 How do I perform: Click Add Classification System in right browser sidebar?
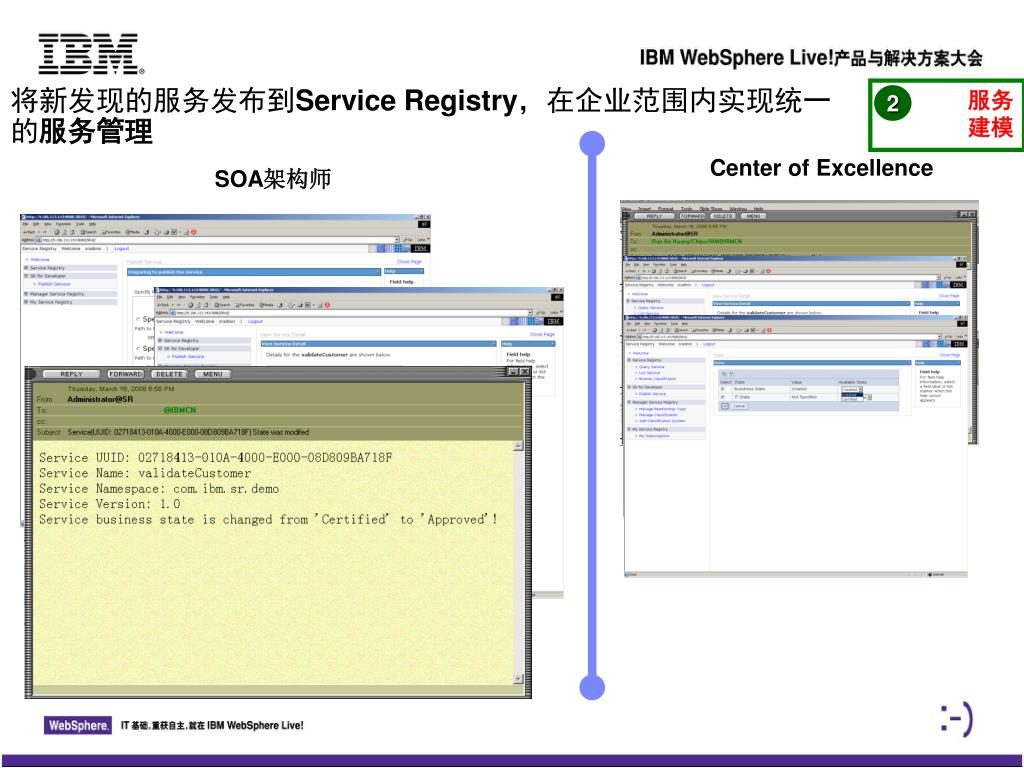click(x=662, y=421)
